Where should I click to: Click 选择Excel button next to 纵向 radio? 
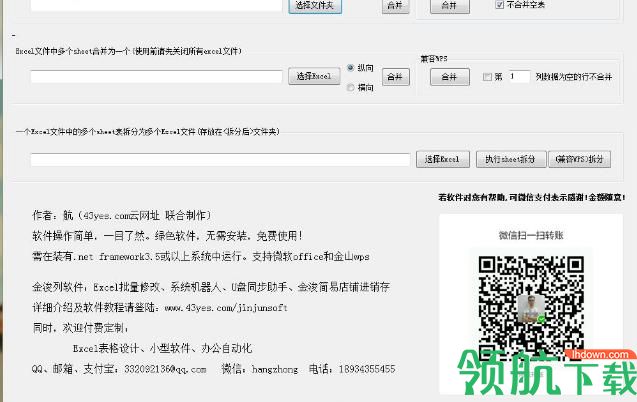[314, 76]
